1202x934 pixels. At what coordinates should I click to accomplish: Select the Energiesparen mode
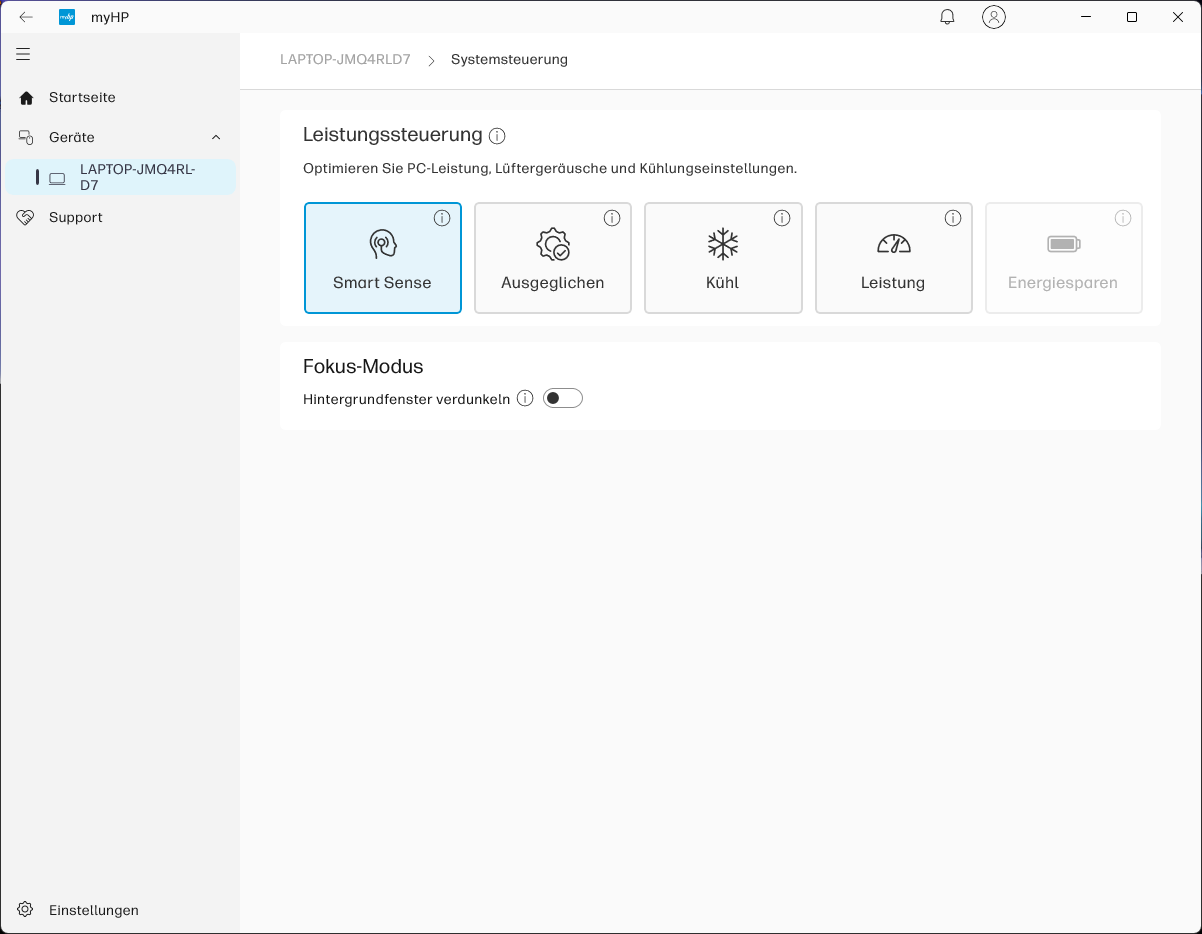(x=1064, y=258)
